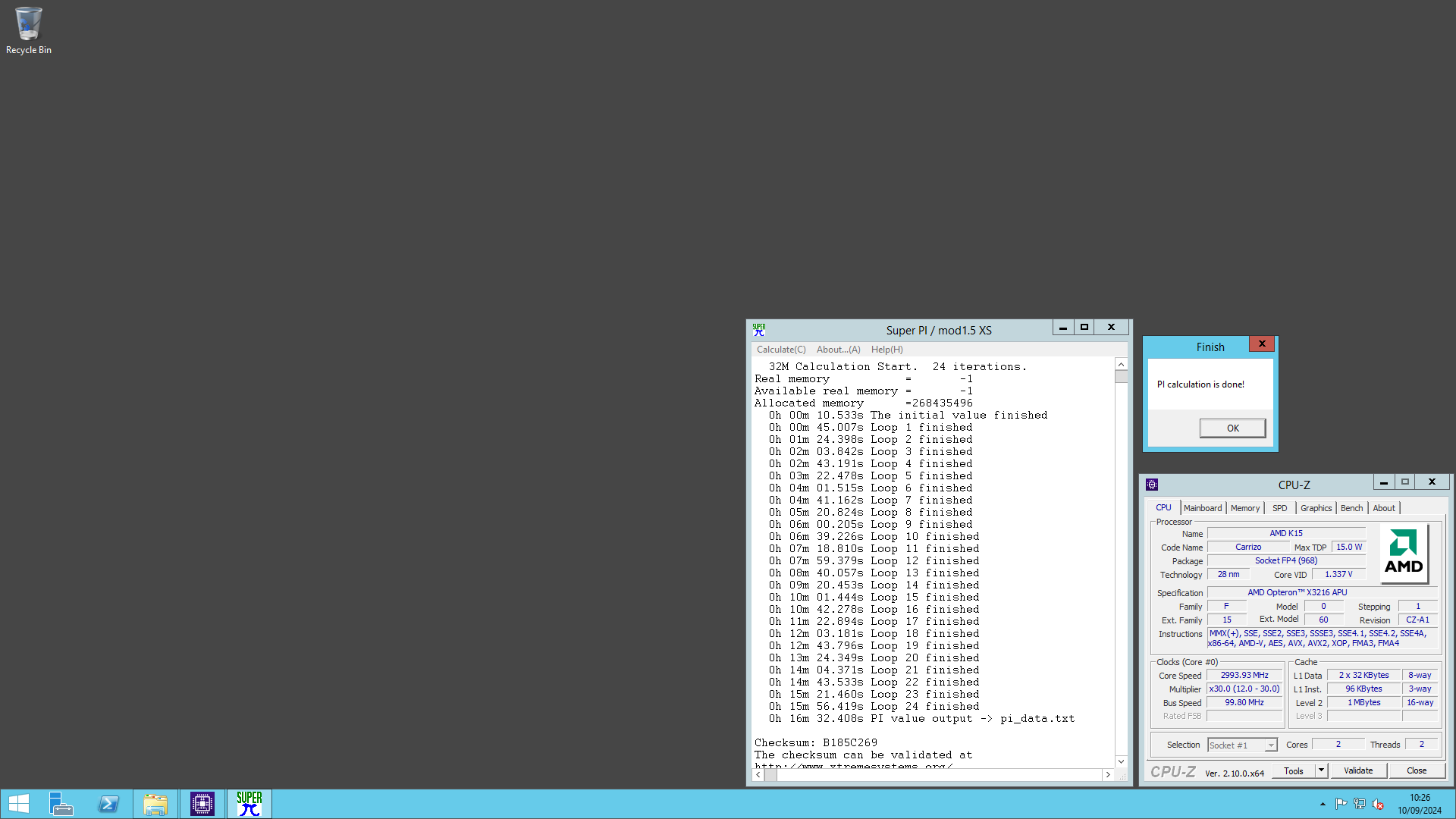The image size is (1456, 819).
Task: Open the taskbar clock and date
Action: pos(1420,804)
